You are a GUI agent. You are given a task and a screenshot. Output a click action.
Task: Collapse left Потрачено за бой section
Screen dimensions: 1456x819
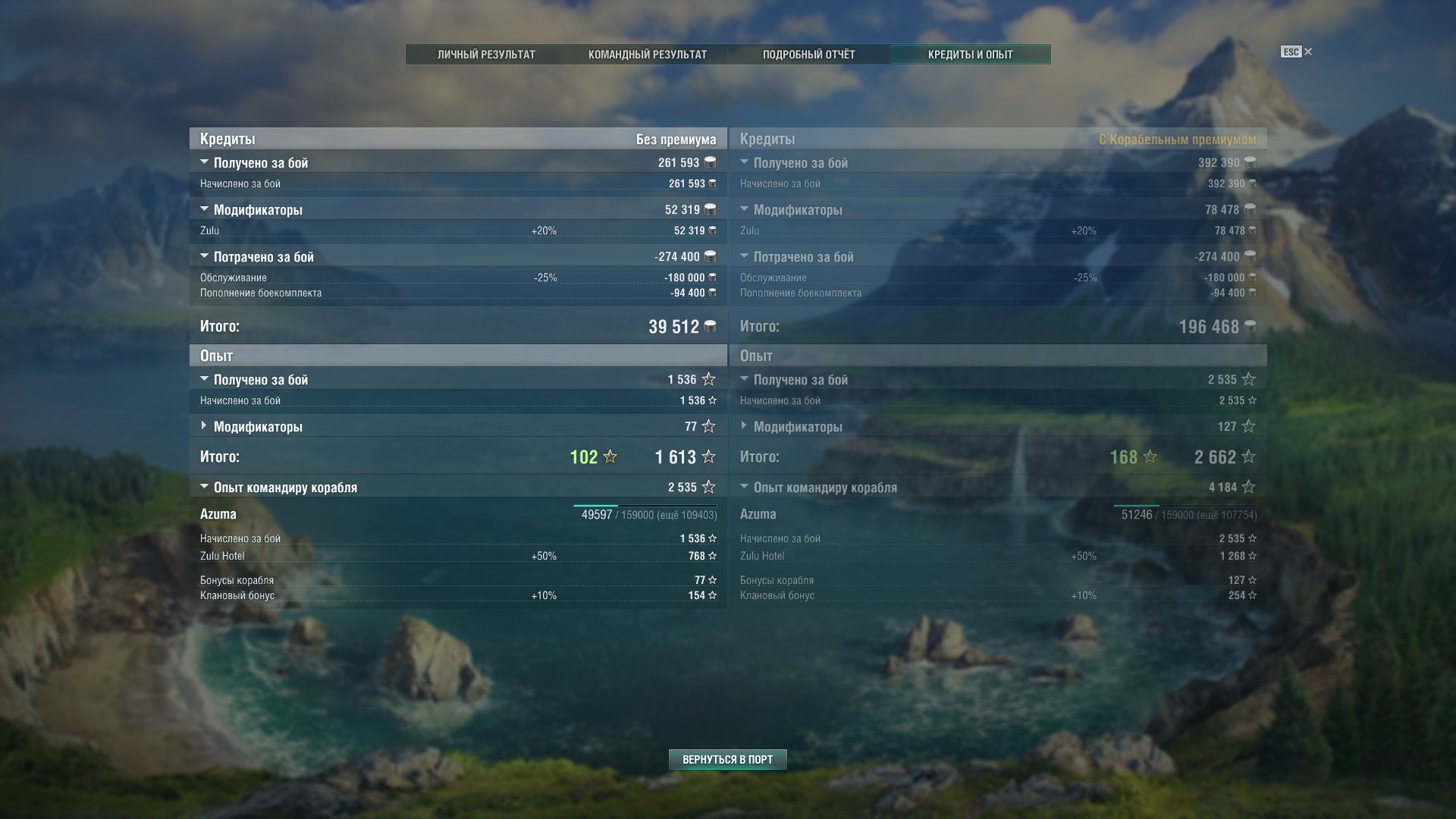[x=204, y=256]
